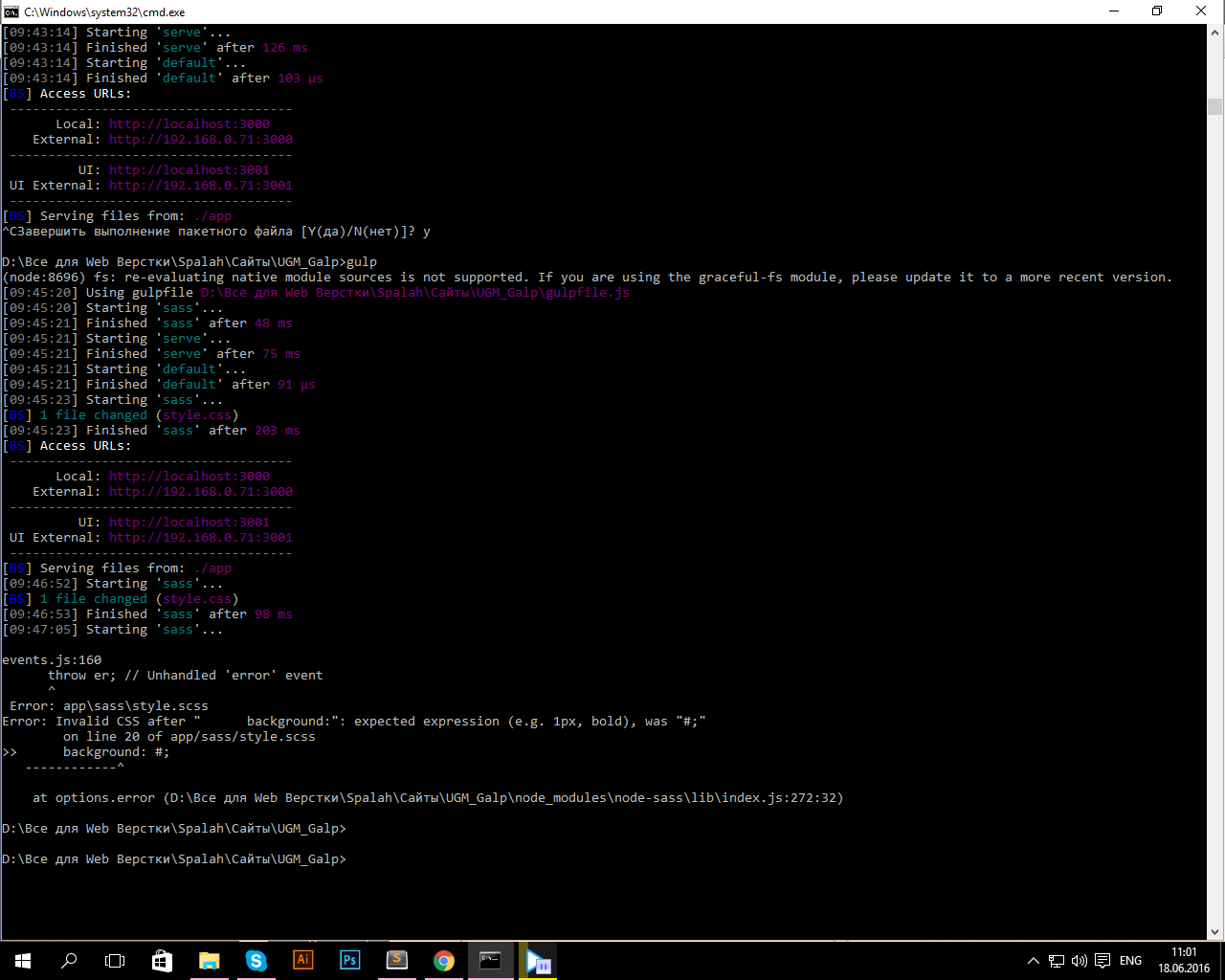
Task: Open the cmd window system menu icon
Action: tap(11, 11)
